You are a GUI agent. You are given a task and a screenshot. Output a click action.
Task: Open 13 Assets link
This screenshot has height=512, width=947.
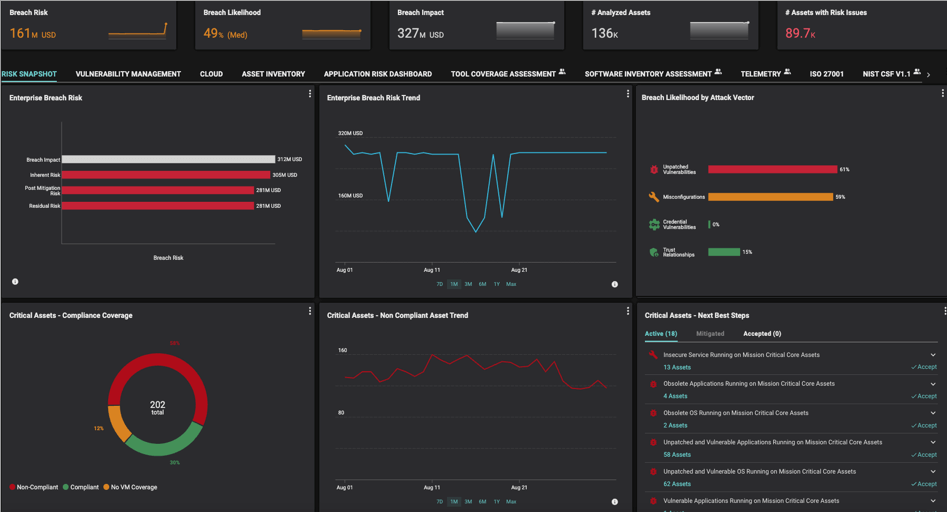[x=677, y=367]
